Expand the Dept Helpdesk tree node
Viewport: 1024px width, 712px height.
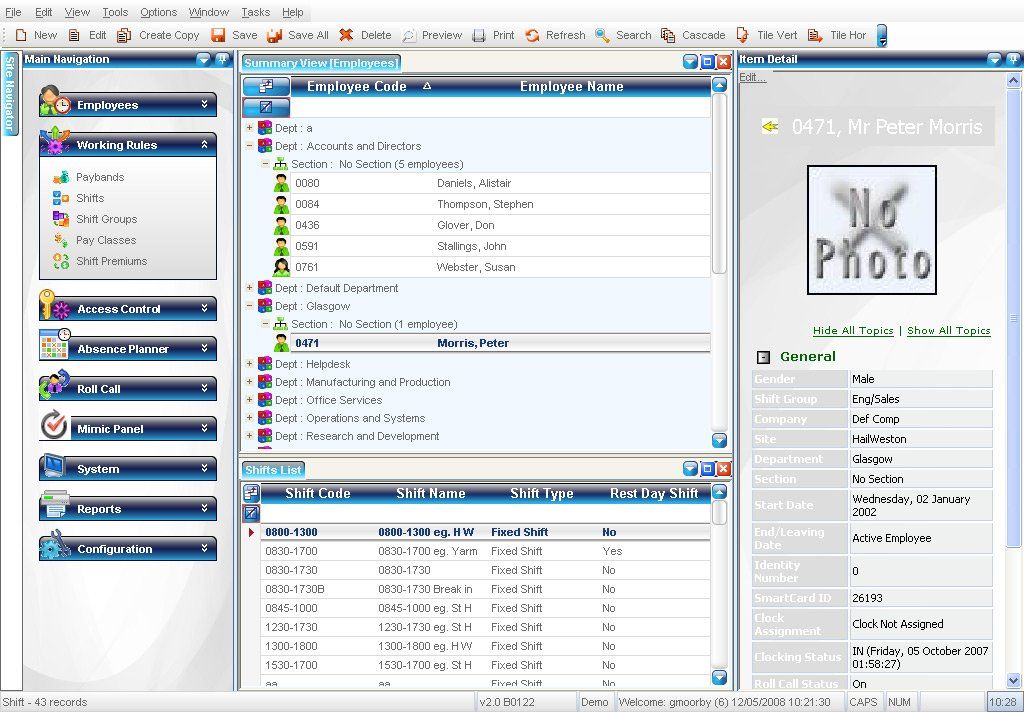(250, 364)
